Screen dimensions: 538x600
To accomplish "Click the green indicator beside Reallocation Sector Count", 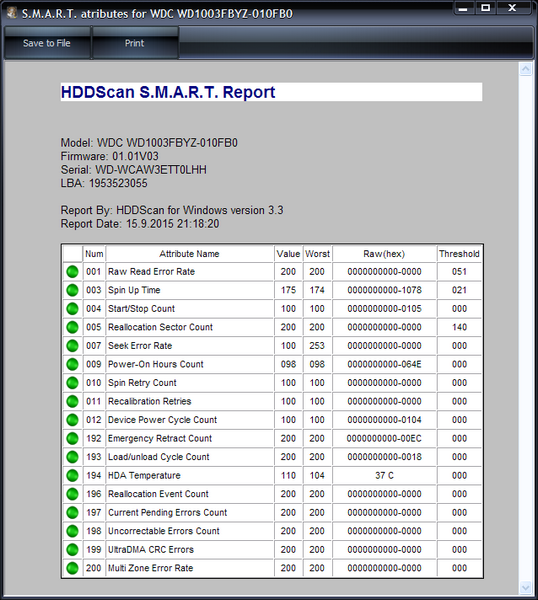I will (72, 327).
